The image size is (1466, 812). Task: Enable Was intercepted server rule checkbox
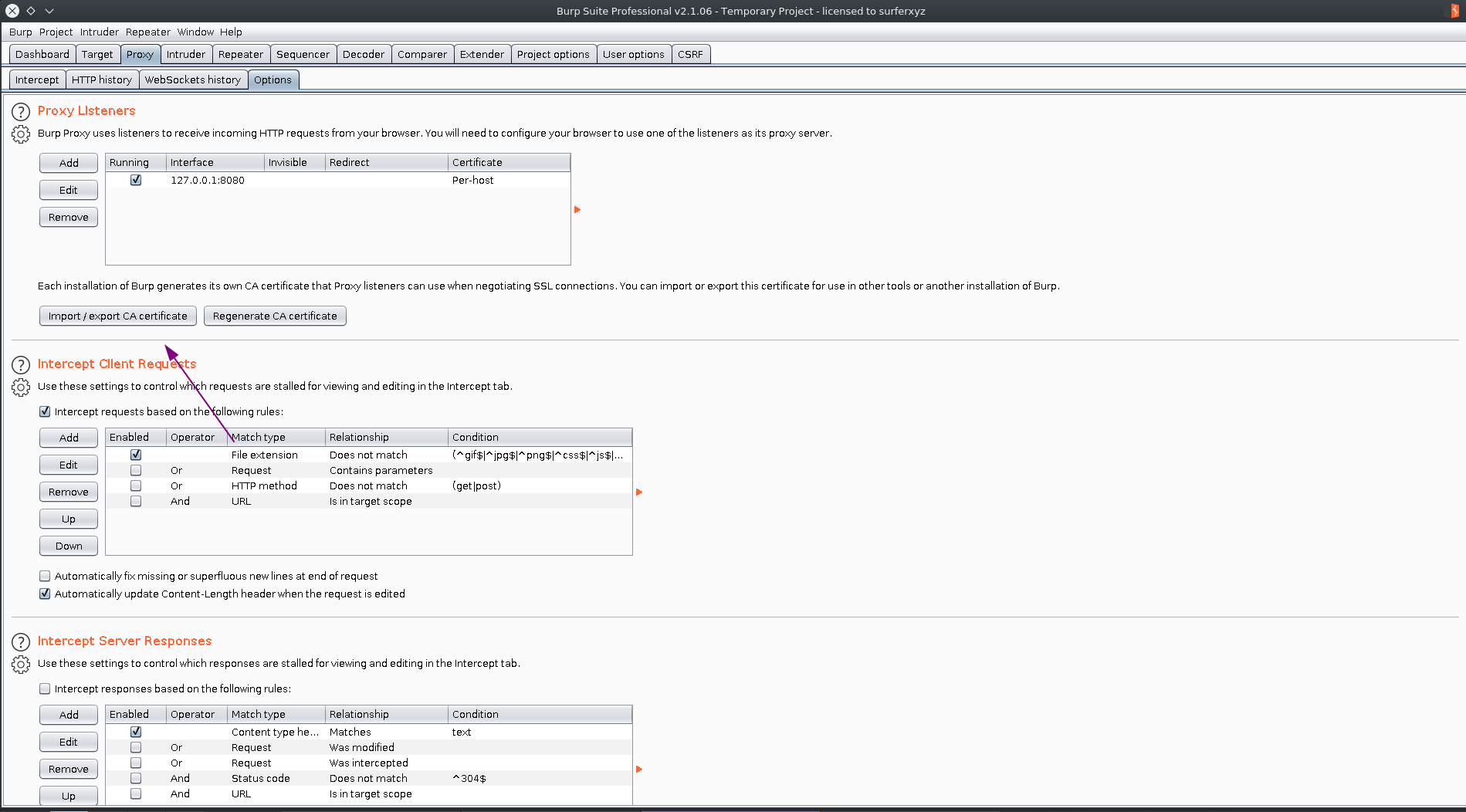[x=136, y=763]
